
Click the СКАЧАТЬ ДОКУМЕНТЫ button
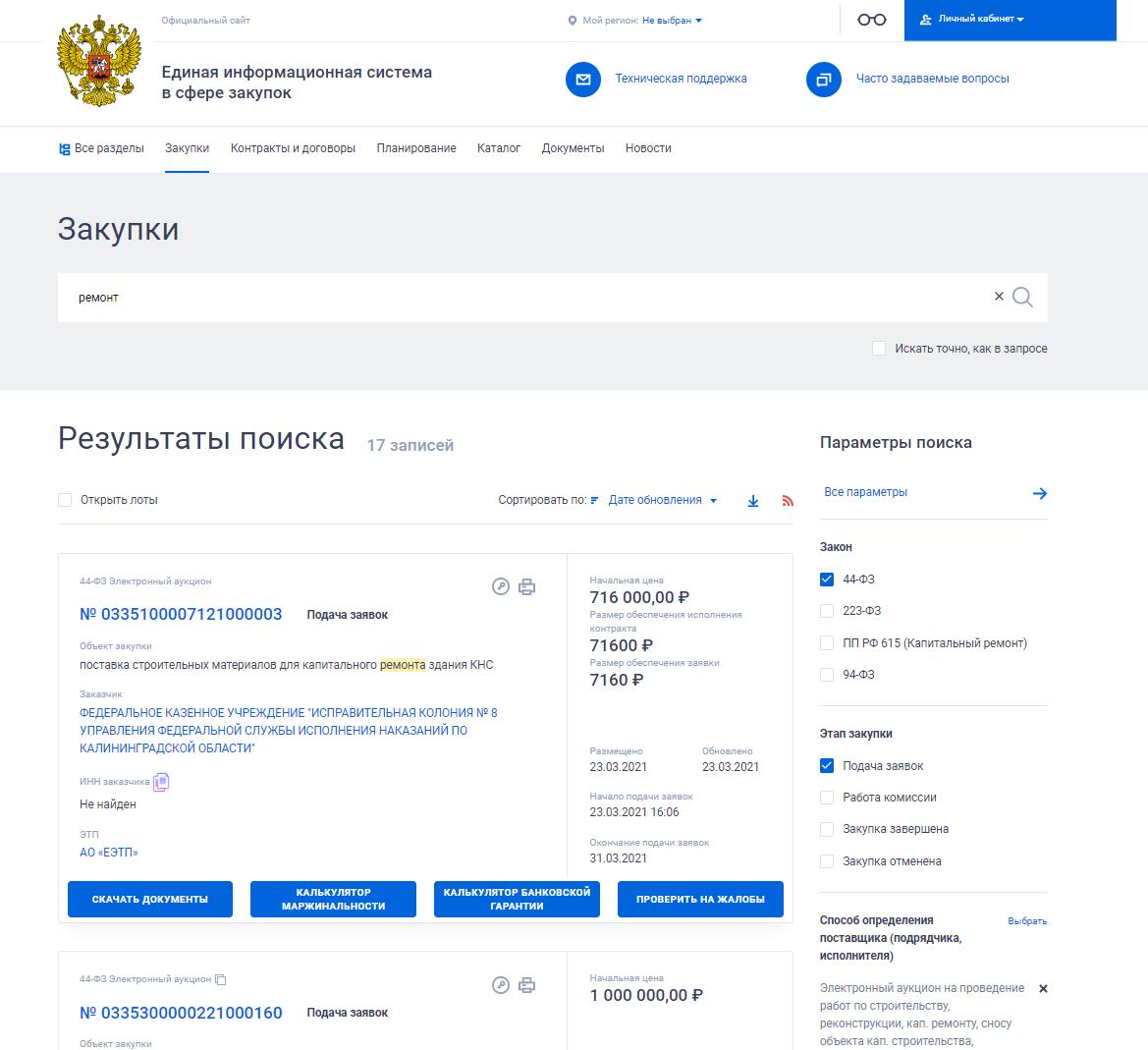click(150, 899)
